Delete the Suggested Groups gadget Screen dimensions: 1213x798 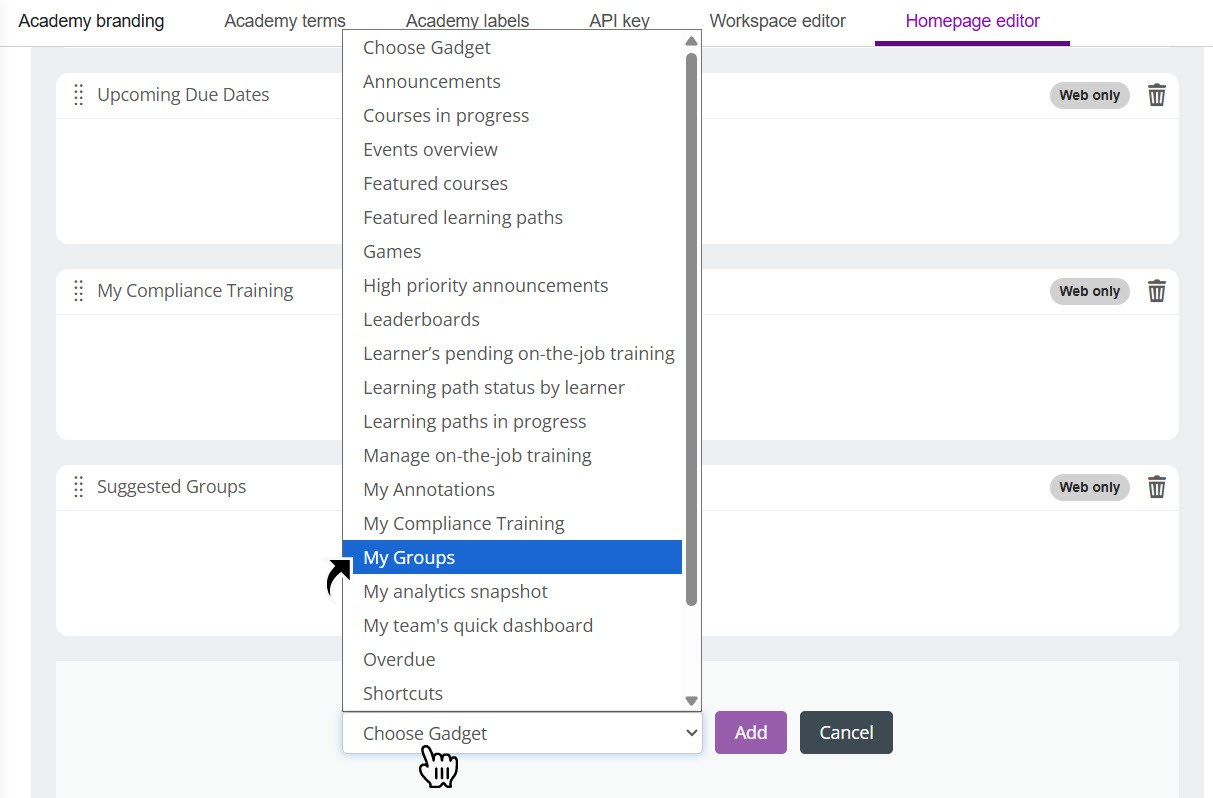tap(1157, 487)
